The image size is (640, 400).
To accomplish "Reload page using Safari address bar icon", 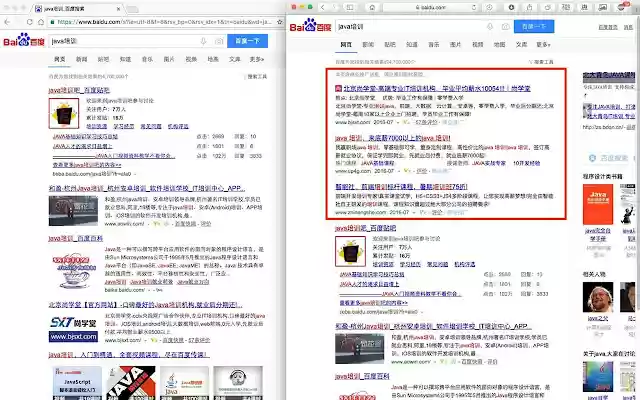I will (474, 7).
